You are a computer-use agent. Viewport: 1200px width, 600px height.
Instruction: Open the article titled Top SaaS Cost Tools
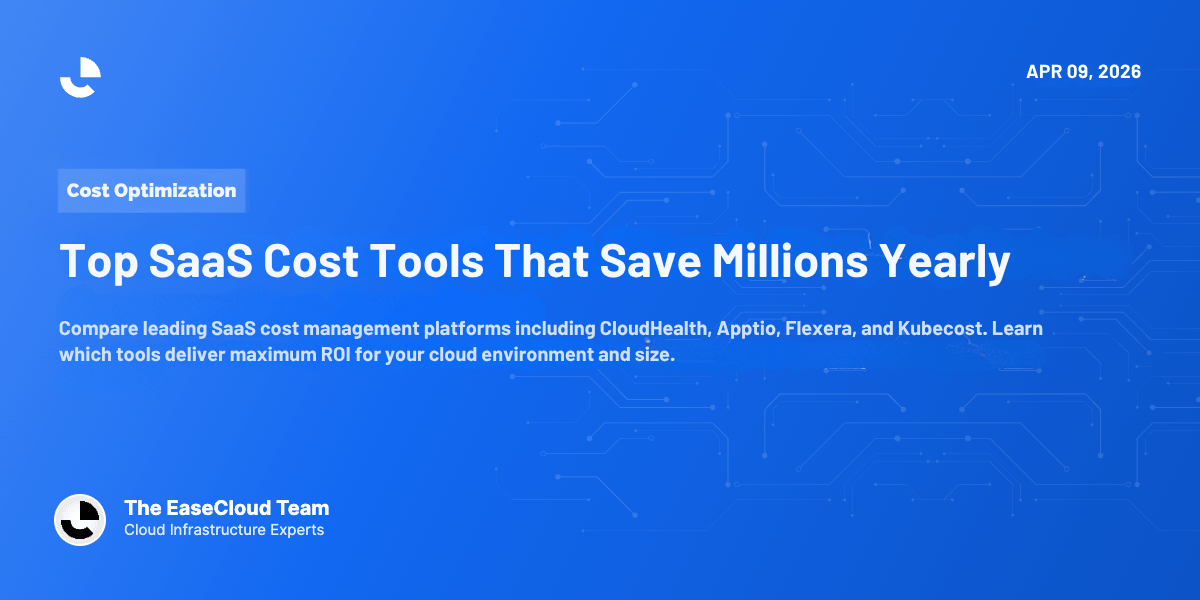pos(535,262)
